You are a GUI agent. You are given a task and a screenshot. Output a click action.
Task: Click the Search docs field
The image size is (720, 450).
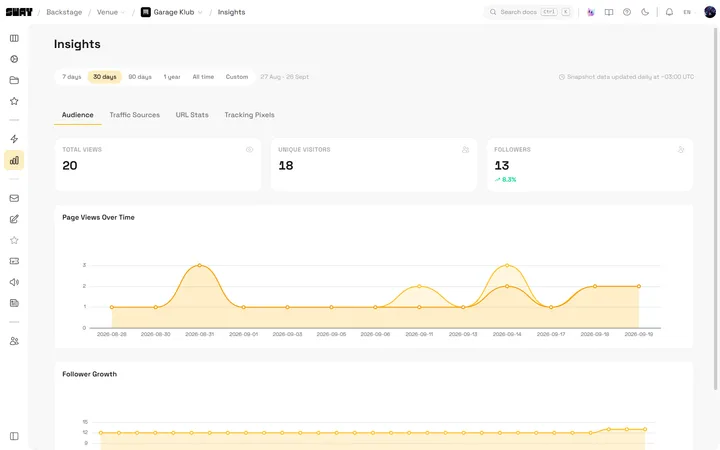(529, 12)
